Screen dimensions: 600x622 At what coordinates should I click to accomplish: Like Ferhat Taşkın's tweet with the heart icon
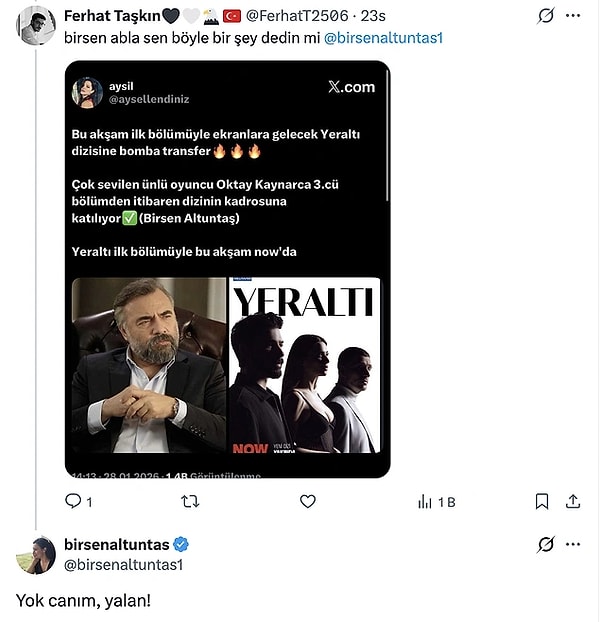pyautogui.click(x=308, y=501)
